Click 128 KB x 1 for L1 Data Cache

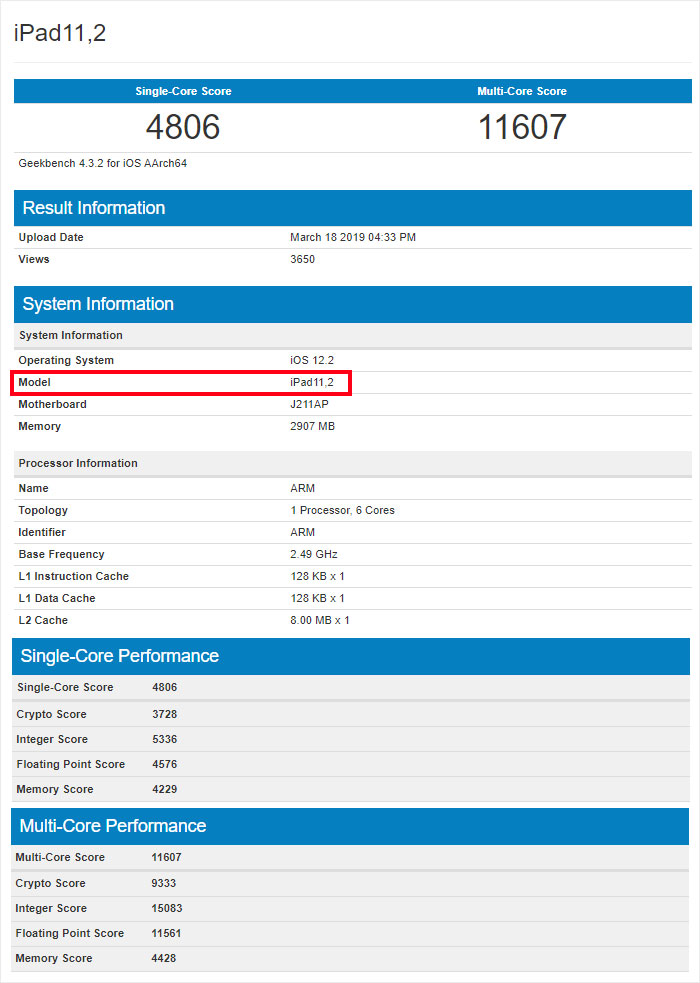tap(317, 598)
